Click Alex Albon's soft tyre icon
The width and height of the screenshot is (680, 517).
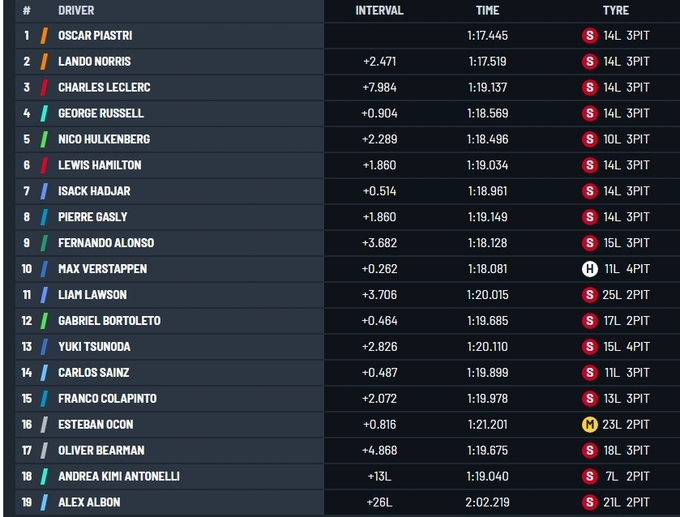tap(590, 503)
